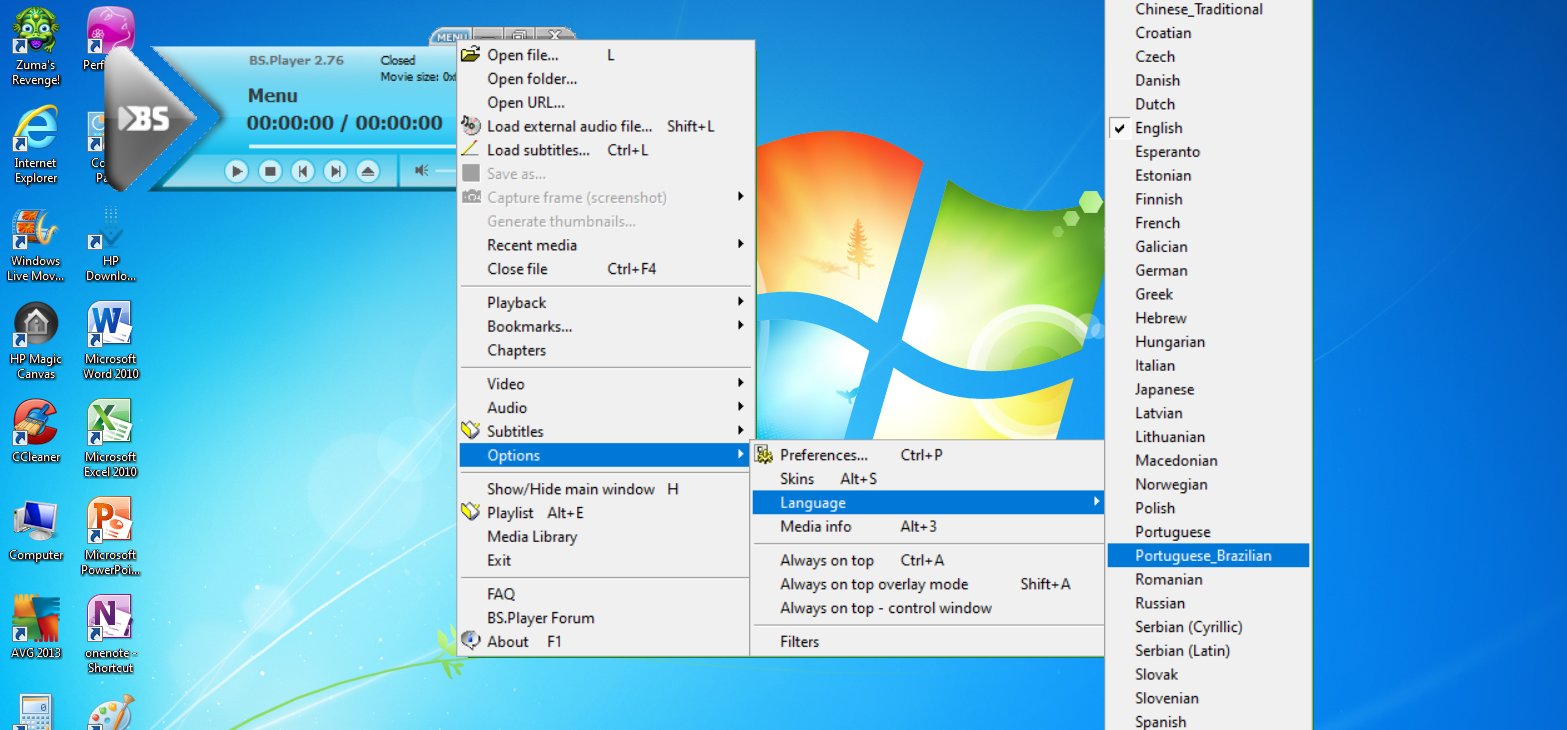The image size is (1567, 730).
Task: Toggle Always on top option
Action: click(x=927, y=560)
